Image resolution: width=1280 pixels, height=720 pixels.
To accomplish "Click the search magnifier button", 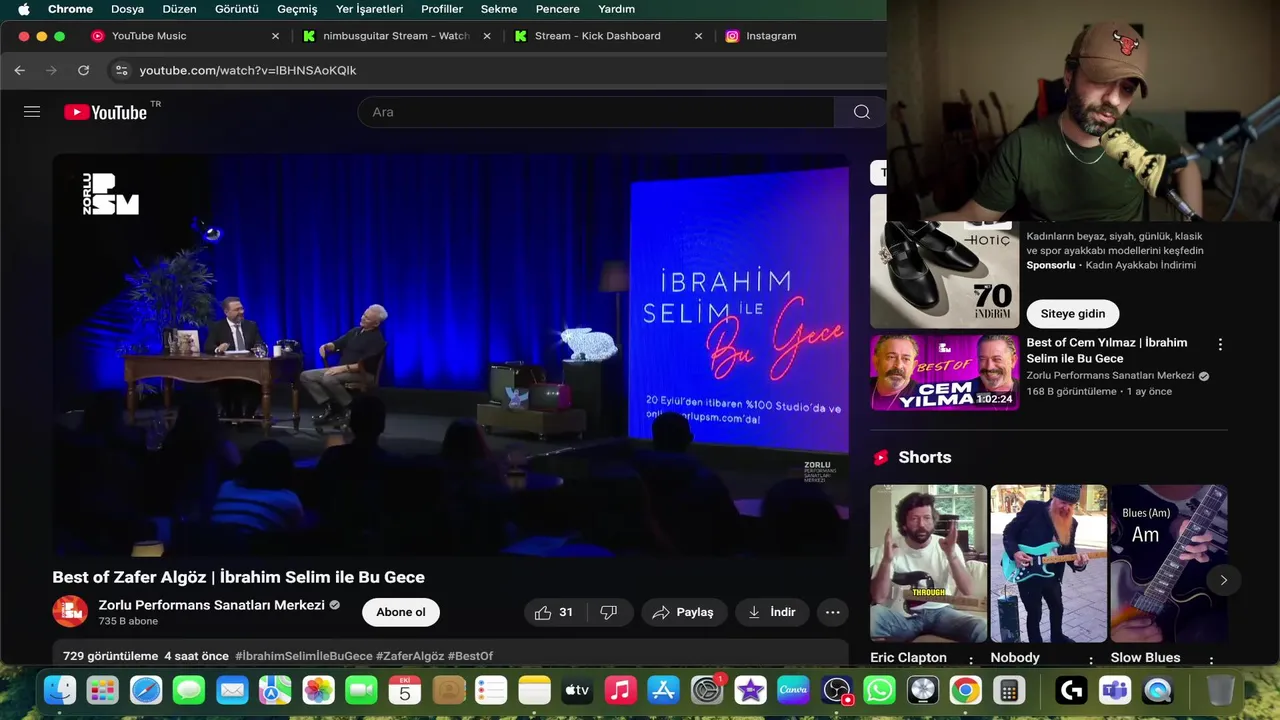I will (x=861, y=112).
